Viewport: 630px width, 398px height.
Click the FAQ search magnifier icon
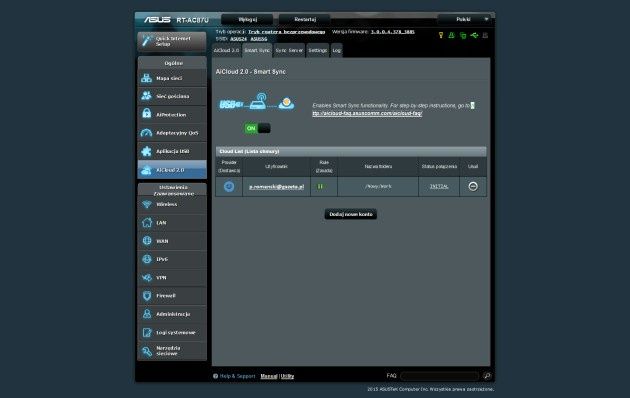[487, 376]
